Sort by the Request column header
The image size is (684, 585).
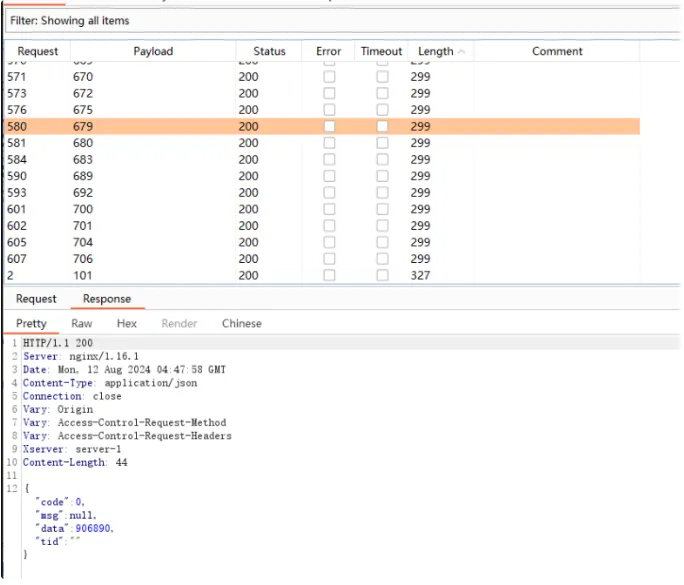[38, 51]
